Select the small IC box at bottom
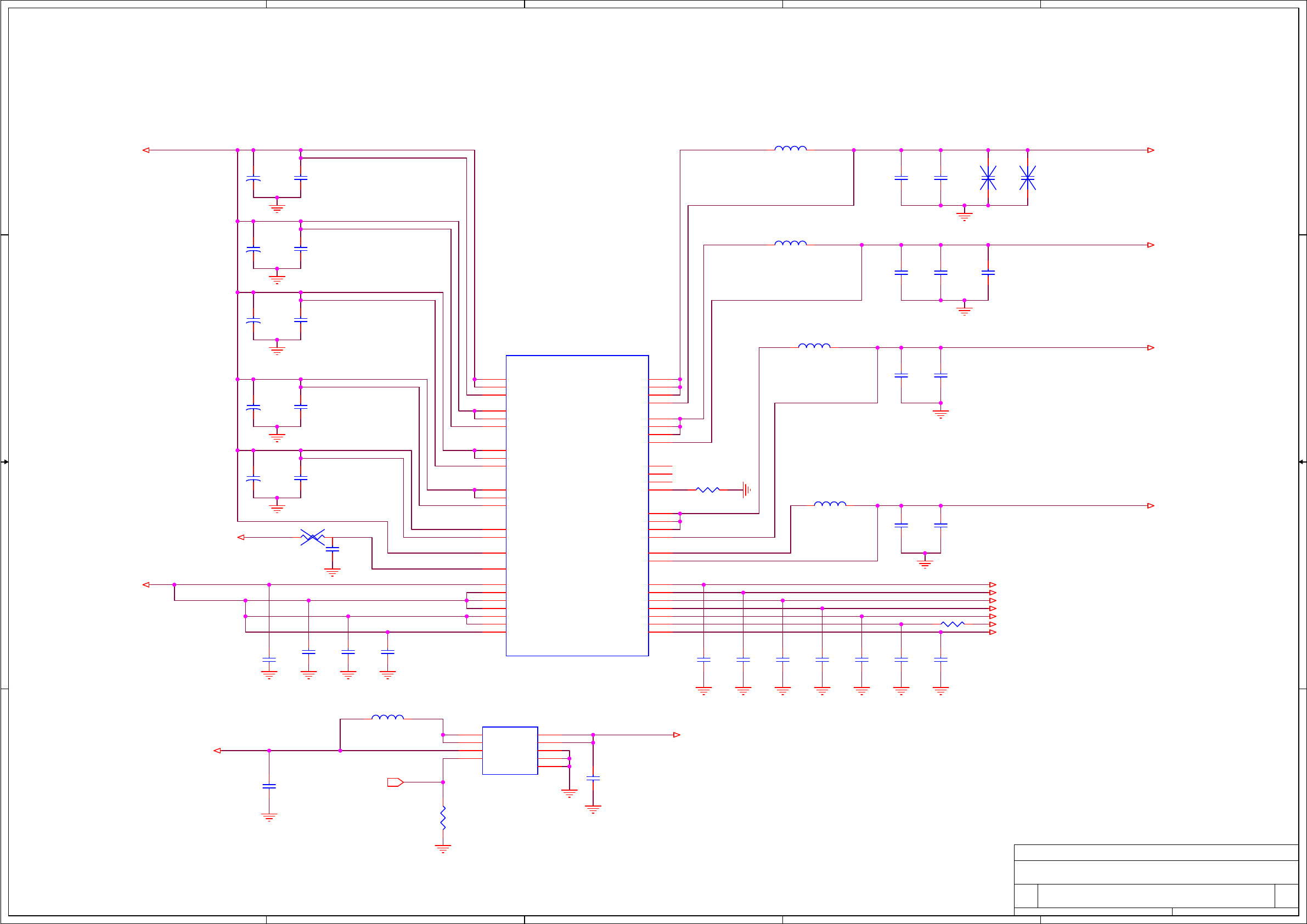 click(510, 751)
